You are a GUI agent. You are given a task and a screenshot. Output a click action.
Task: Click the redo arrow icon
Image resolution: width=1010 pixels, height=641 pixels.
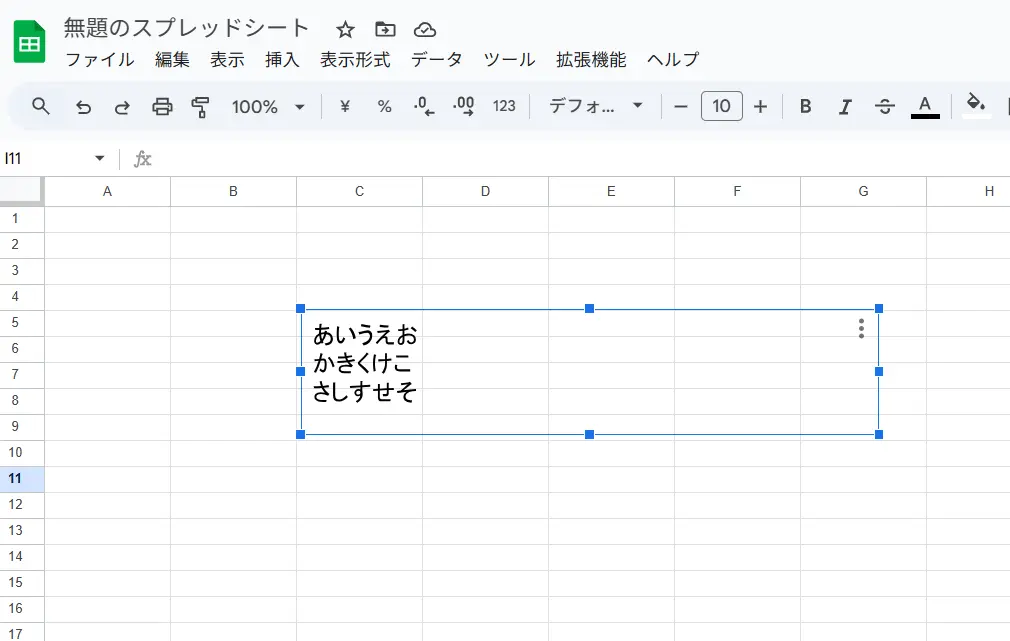[x=122, y=107]
